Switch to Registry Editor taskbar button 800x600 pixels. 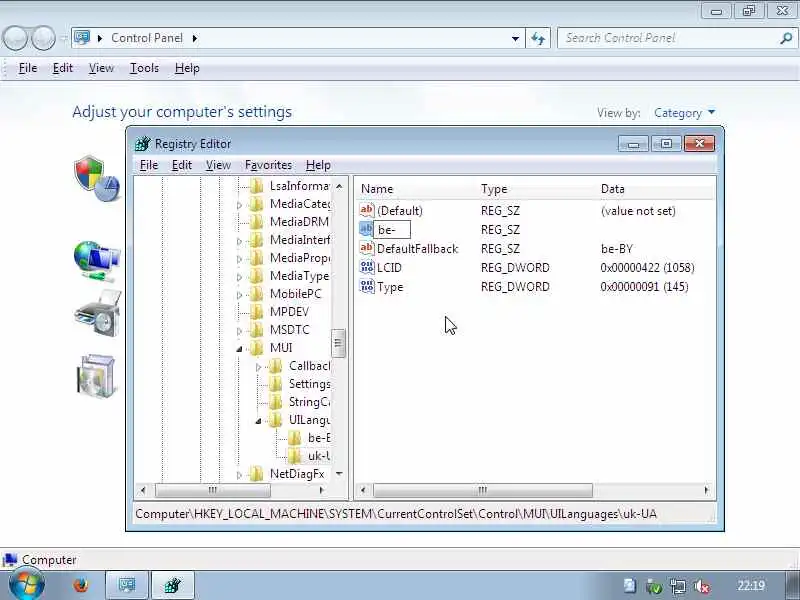tap(173, 585)
